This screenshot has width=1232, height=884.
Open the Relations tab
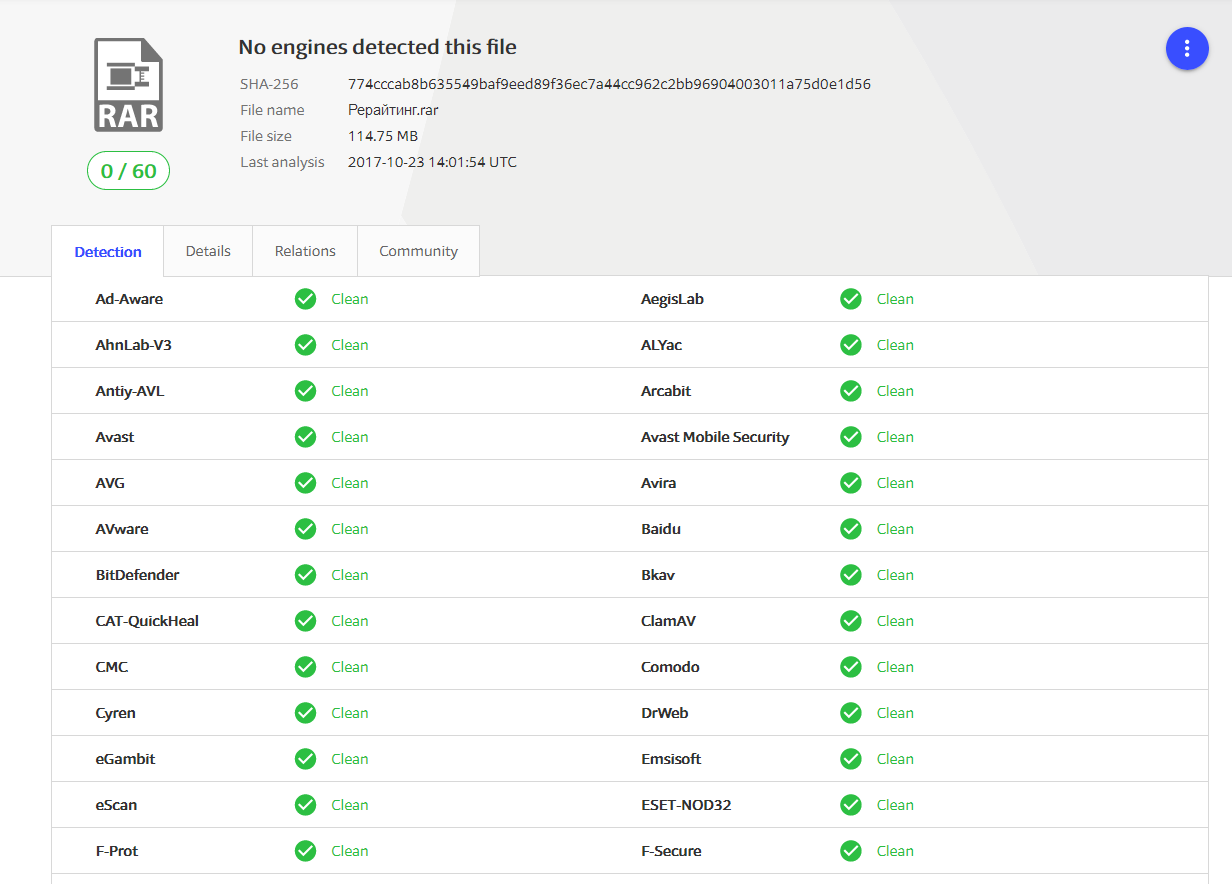305,251
